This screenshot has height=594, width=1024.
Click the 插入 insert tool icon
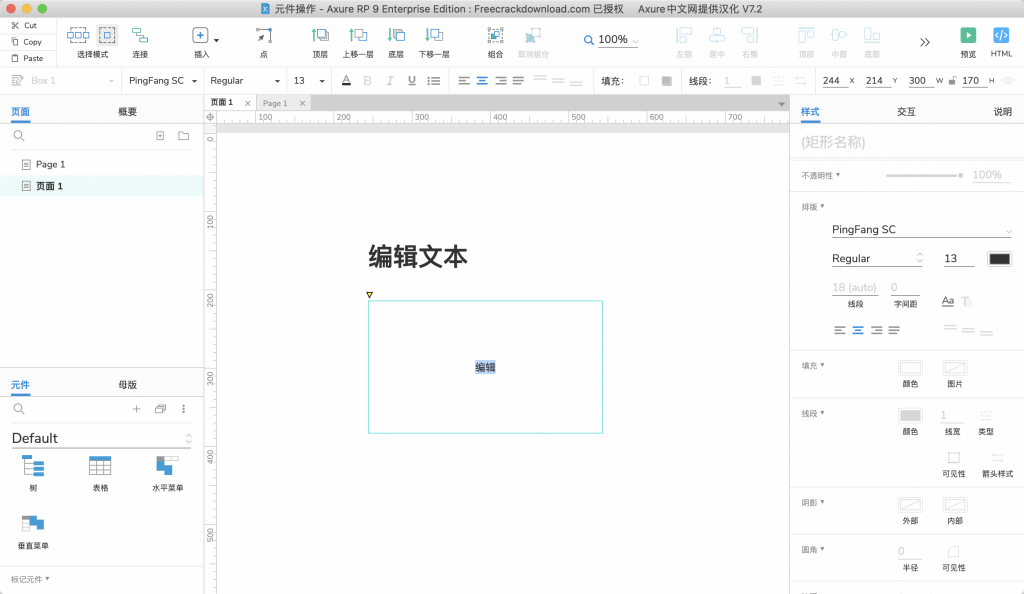tap(201, 36)
